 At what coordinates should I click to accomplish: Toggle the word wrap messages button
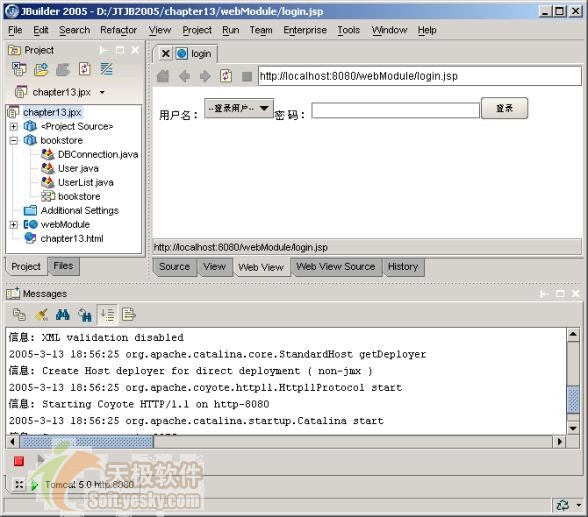pos(107,314)
